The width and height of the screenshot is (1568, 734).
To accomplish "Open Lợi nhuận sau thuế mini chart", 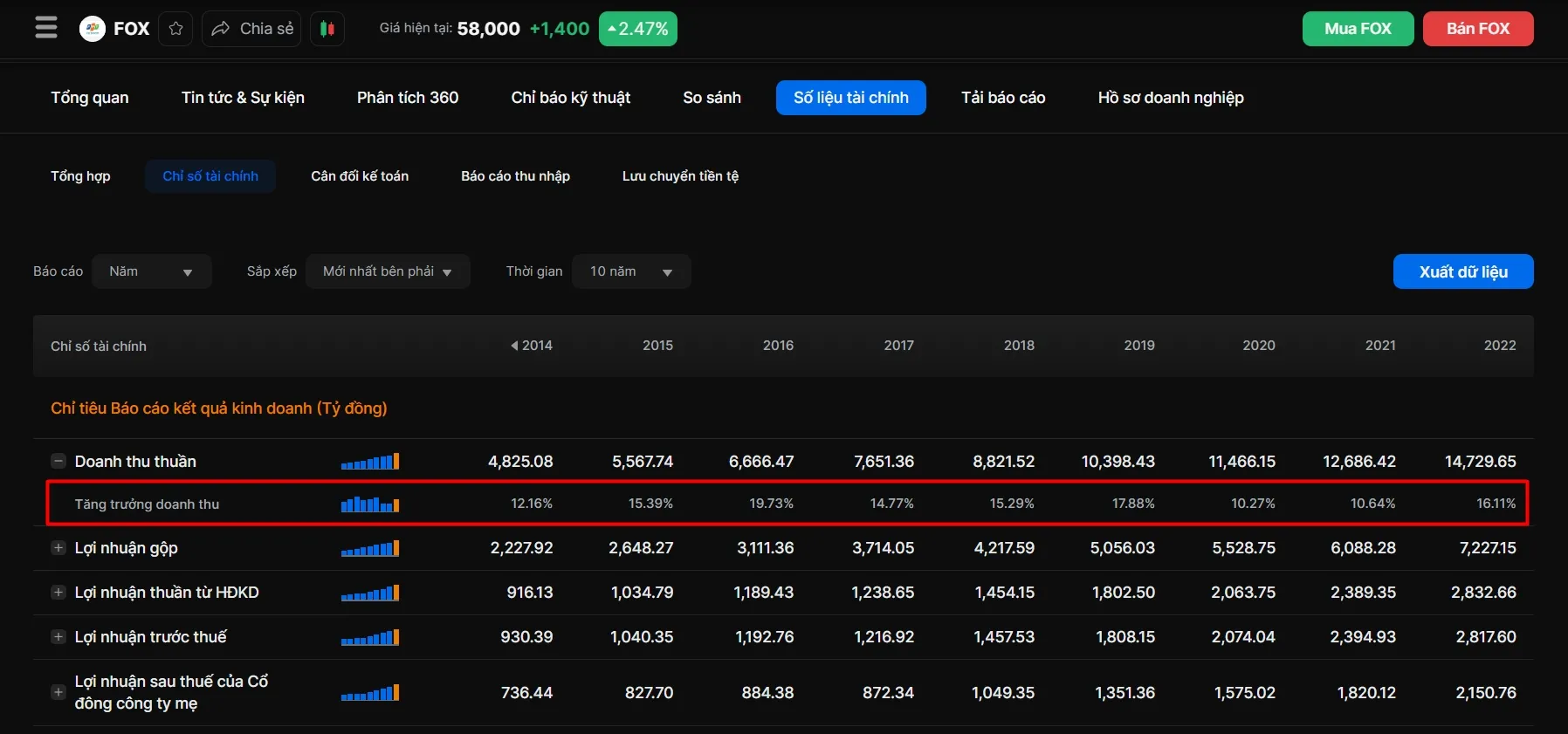I will 370,692.
